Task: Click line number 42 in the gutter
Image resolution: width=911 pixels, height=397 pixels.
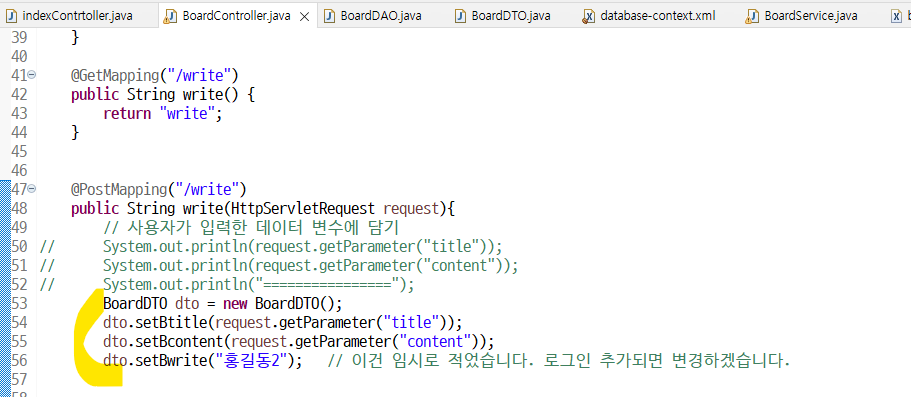Action: coord(19,94)
